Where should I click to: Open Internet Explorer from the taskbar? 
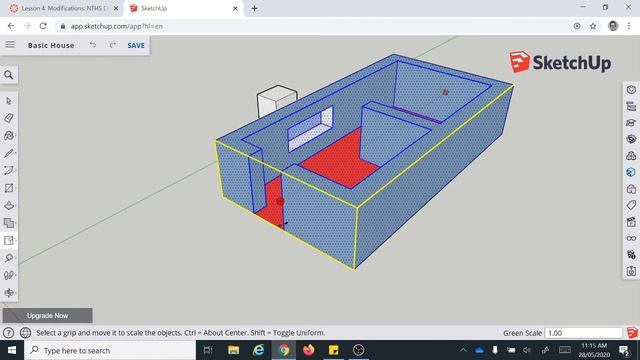258,350
